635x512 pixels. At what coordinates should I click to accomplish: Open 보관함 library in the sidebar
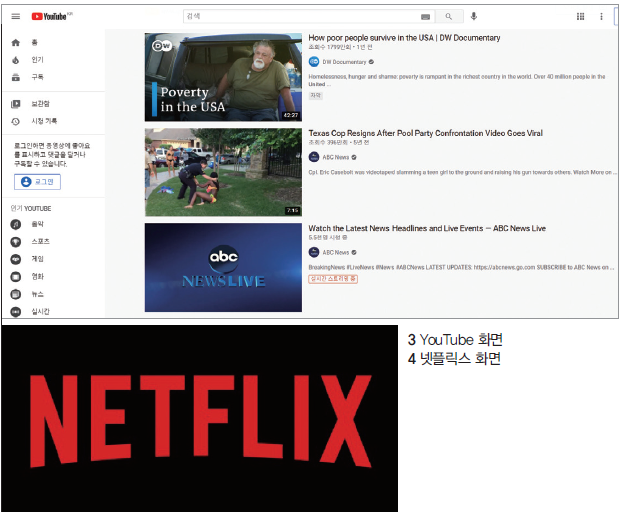pyautogui.click(x=38, y=104)
